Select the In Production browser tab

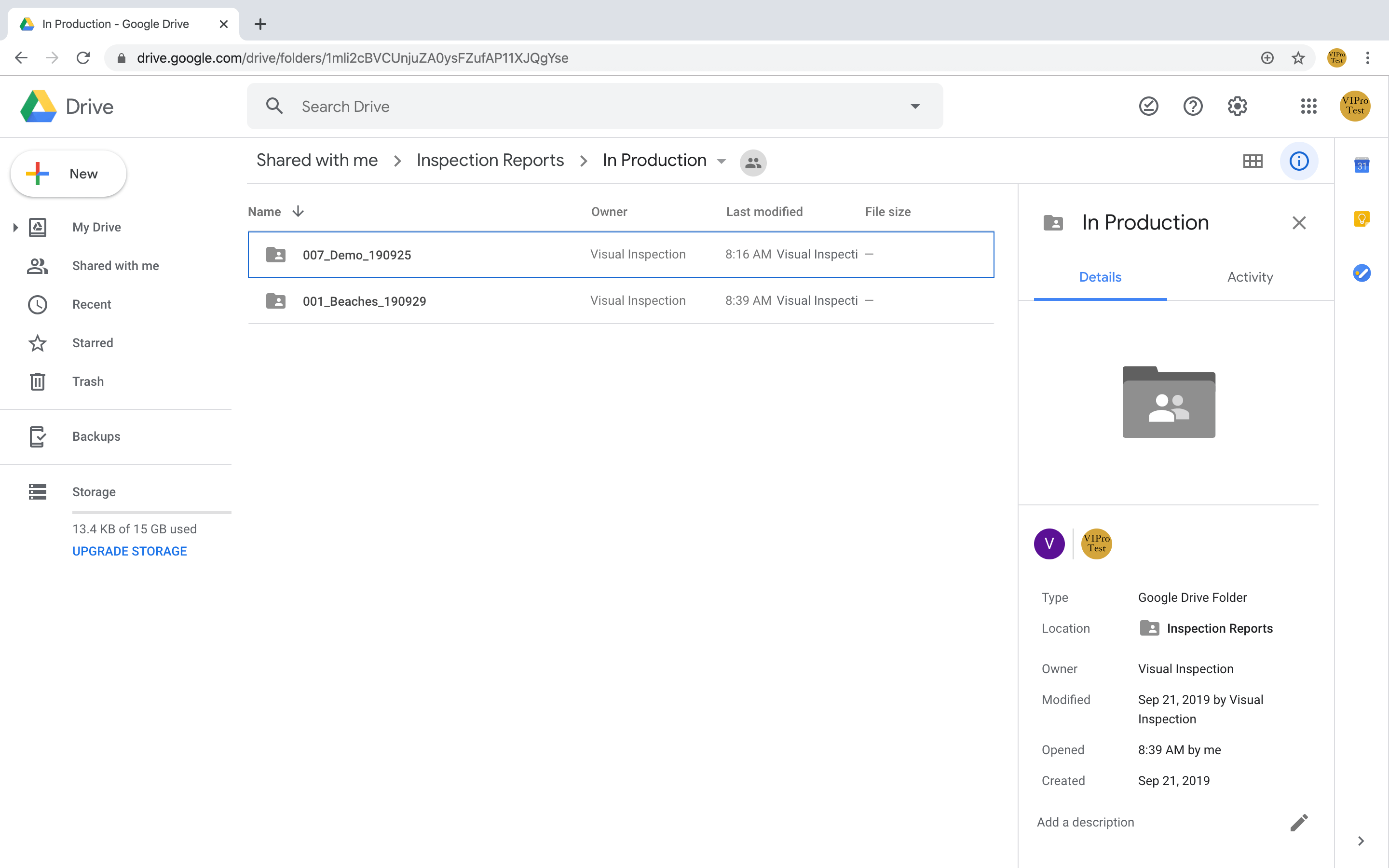click(x=123, y=24)
